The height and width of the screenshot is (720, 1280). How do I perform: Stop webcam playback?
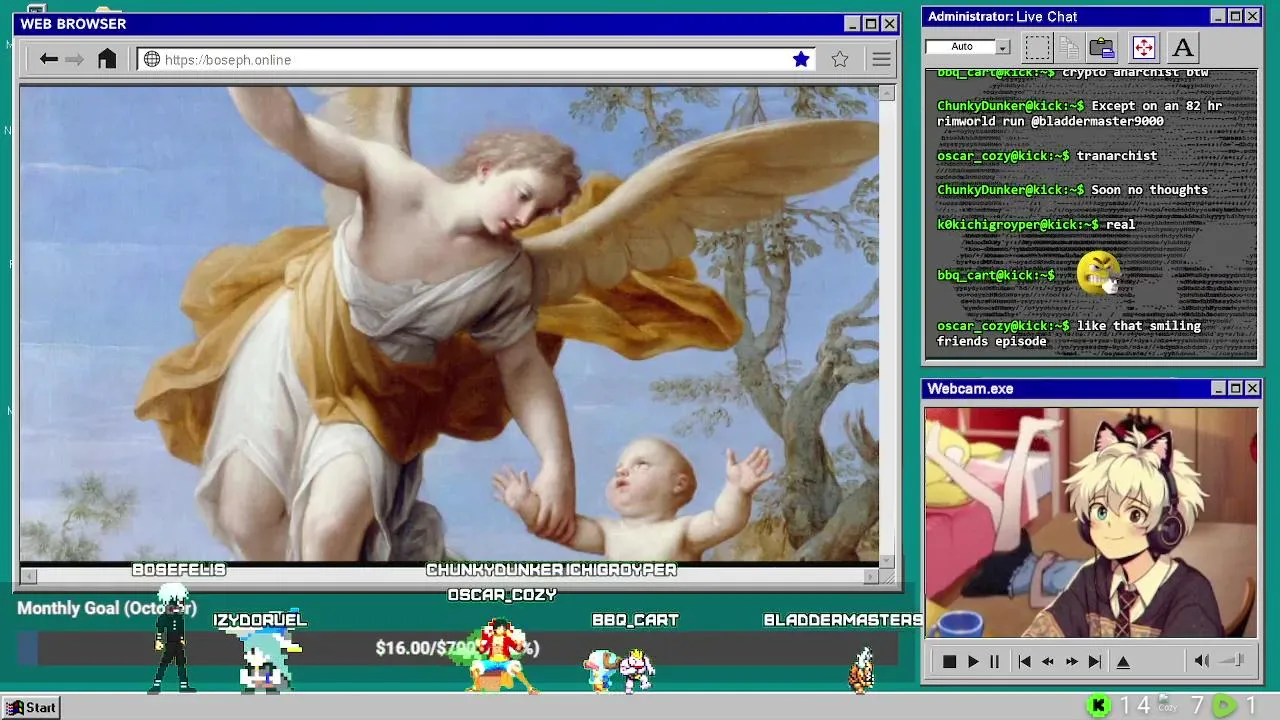[x=949, y=661]
